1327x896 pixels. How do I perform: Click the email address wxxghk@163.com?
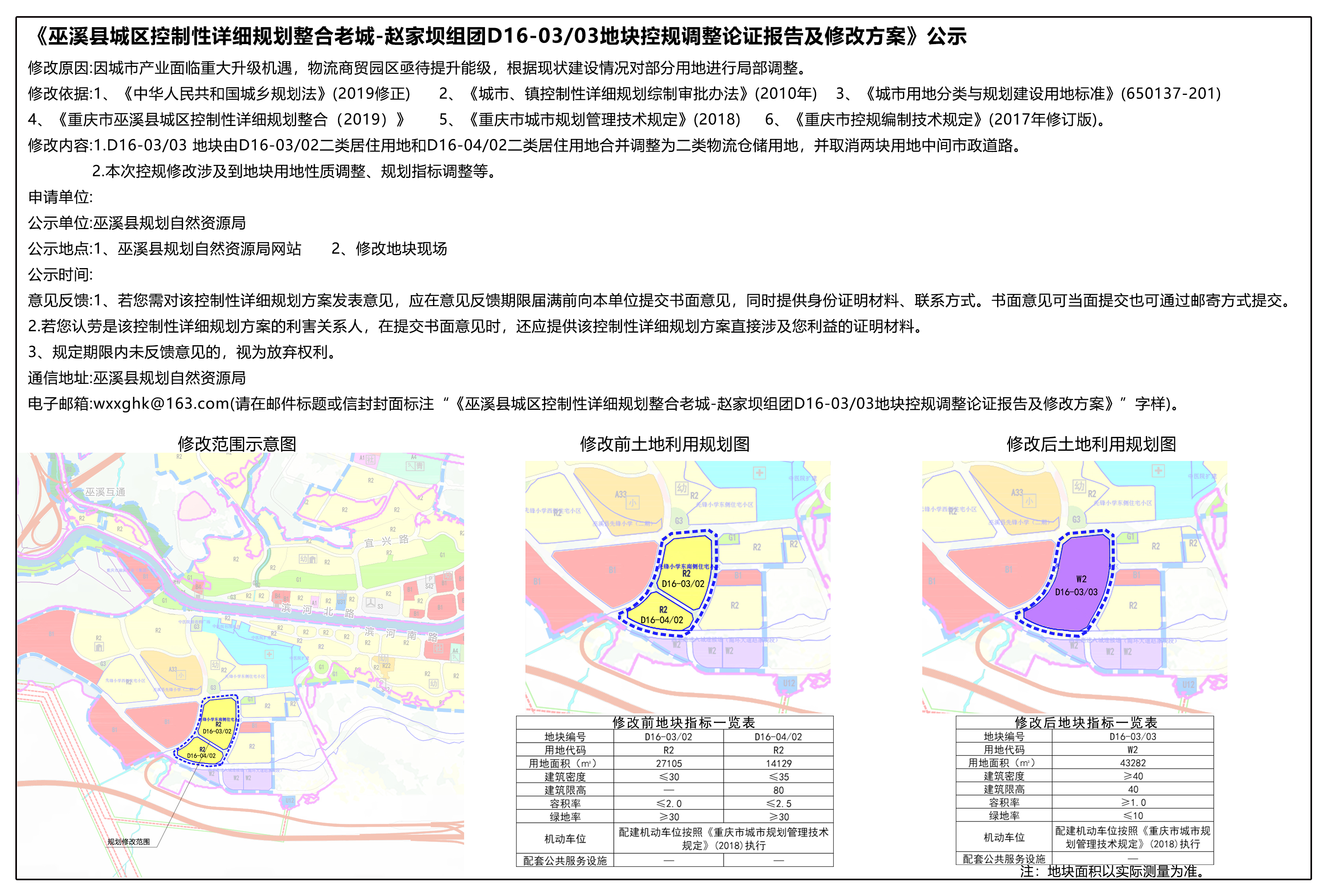pyautogui.click(x=161, y=404)
